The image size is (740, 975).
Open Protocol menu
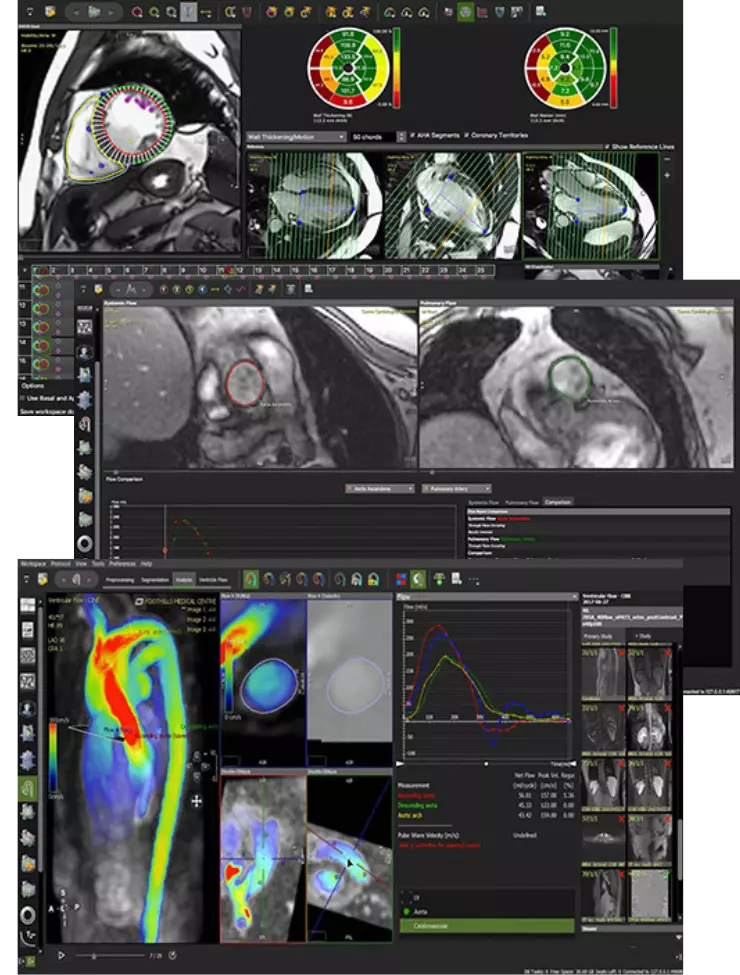pos(60,564)
